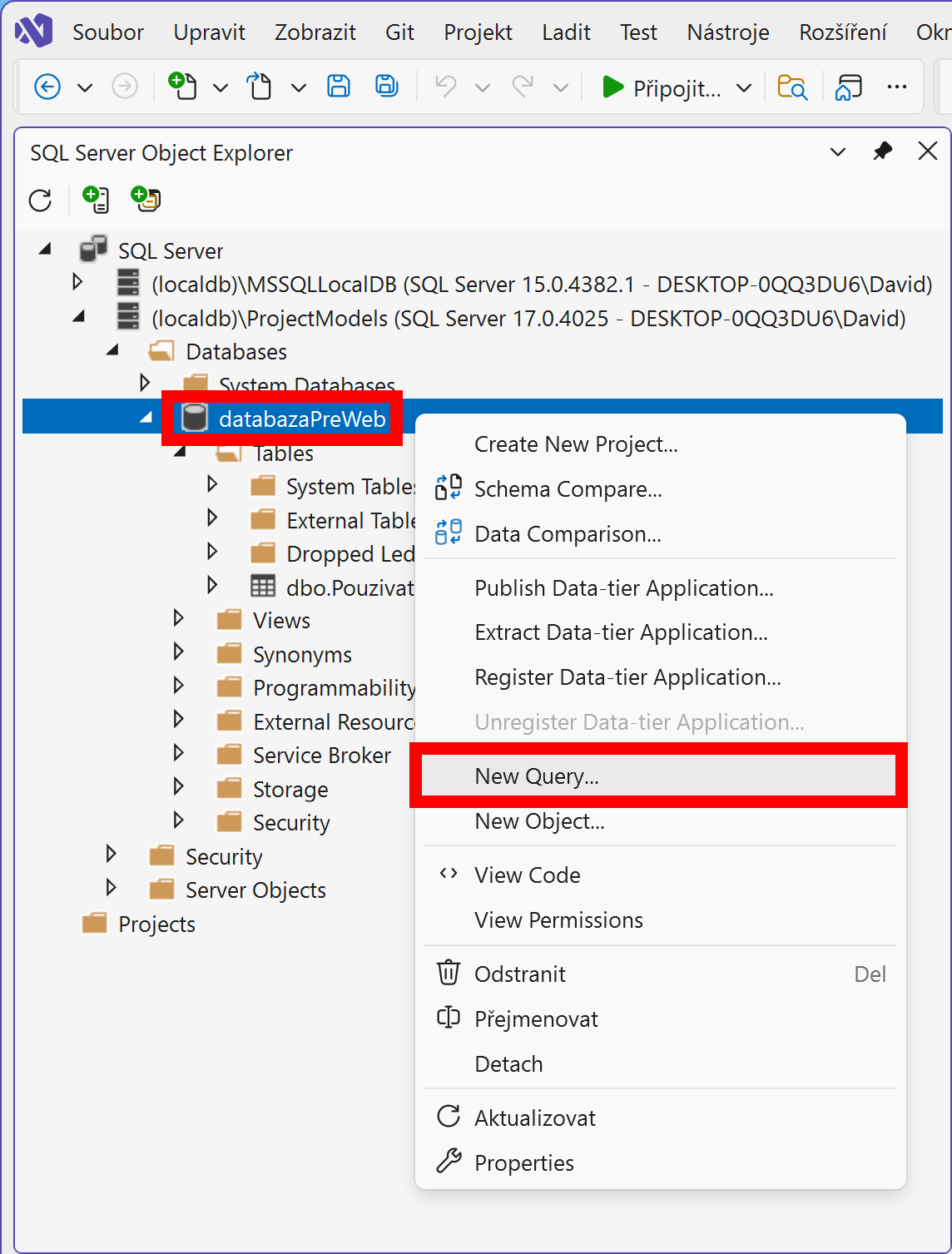Image resolution: width=952 pixels, height=1254 pixels.
Task: Open the Rozšíření menu
Action: pyautogui.click(x=843, y=32)
